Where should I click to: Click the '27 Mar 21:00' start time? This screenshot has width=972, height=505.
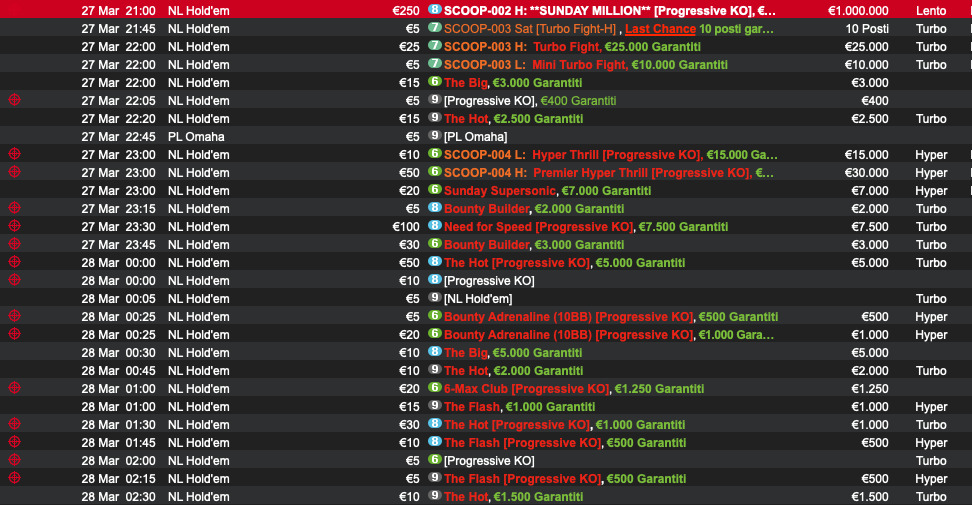point(118,11)
